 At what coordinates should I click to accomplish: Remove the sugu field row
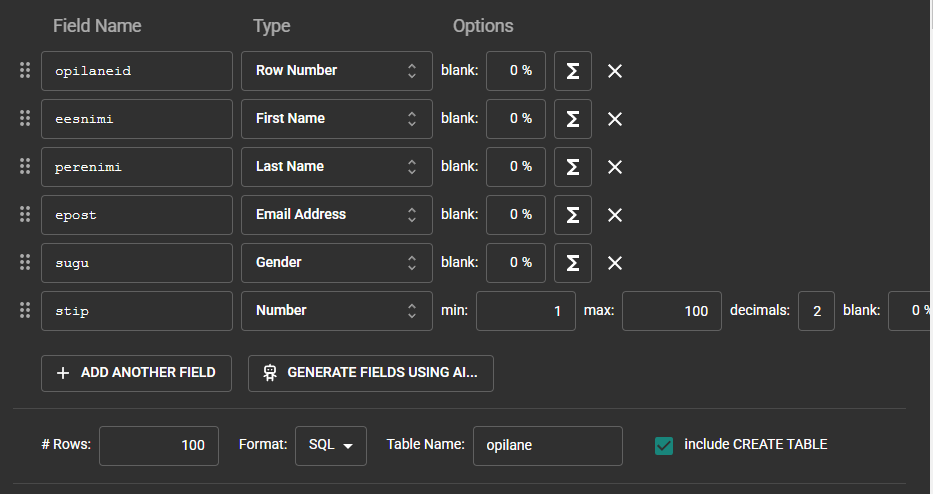pos(615,263)
